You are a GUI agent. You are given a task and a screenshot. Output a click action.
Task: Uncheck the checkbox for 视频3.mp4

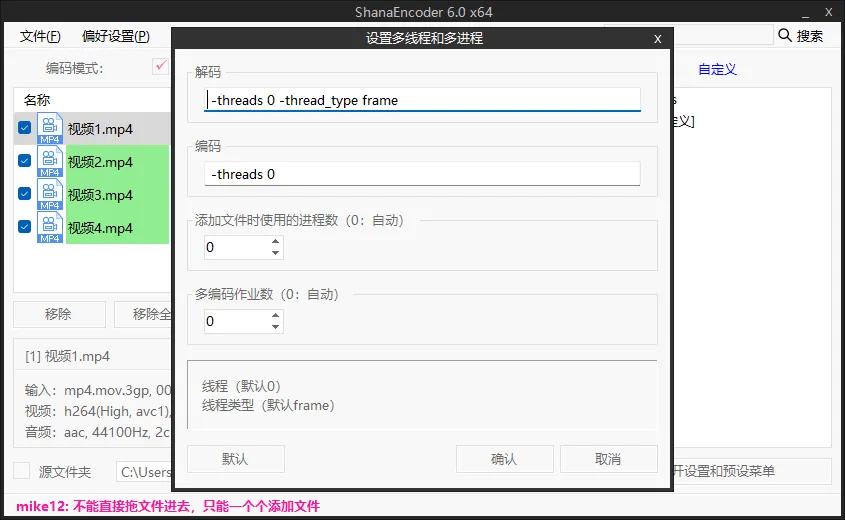point(24,193)
